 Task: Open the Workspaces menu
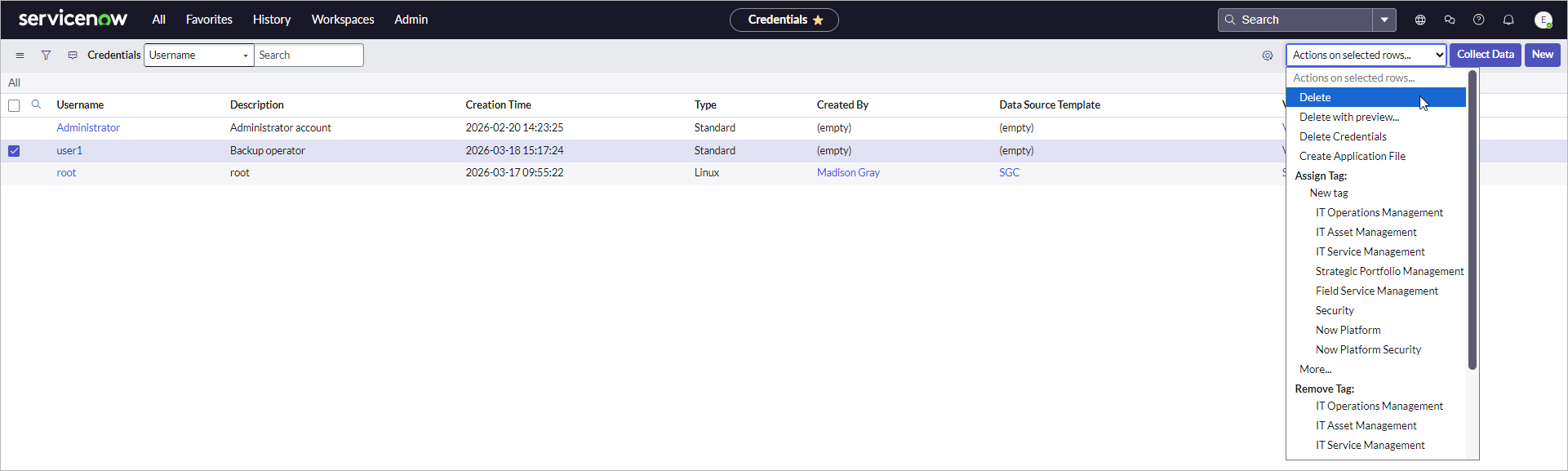[343, 20]
